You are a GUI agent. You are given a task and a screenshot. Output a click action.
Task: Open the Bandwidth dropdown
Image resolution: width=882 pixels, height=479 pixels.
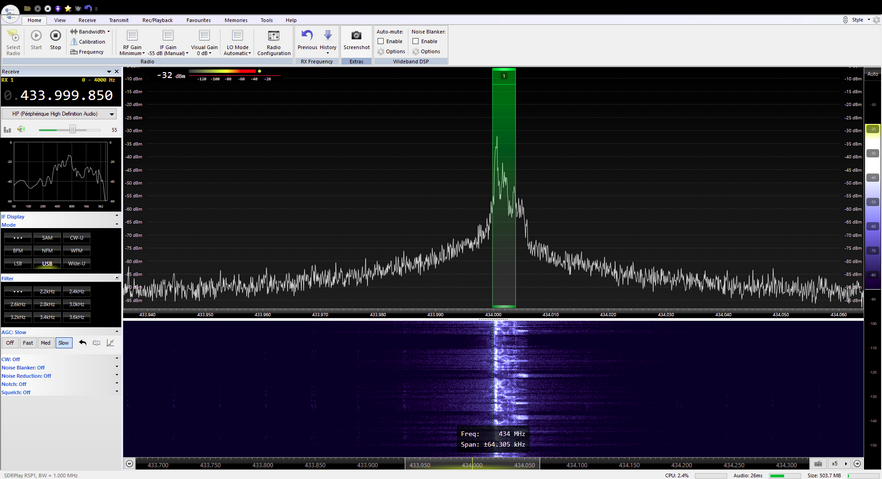click(92, 32)
